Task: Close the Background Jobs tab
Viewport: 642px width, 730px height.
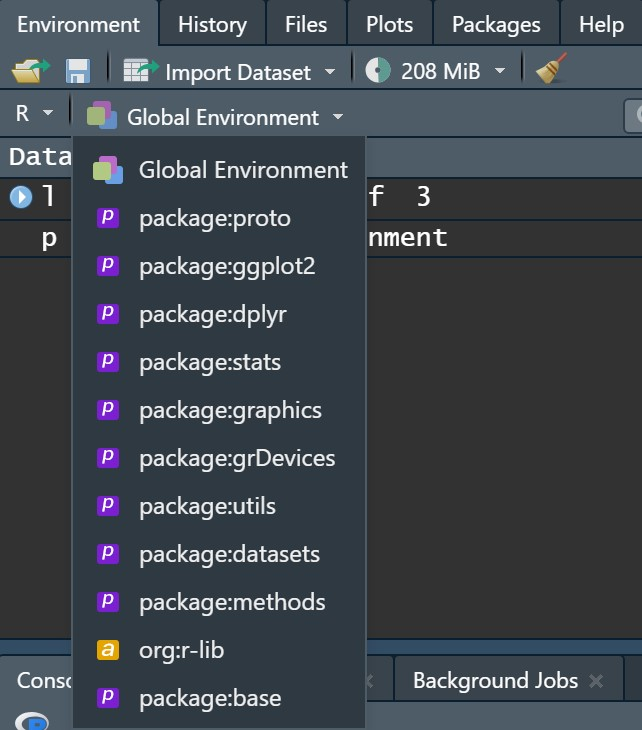Action: (596, 681)
